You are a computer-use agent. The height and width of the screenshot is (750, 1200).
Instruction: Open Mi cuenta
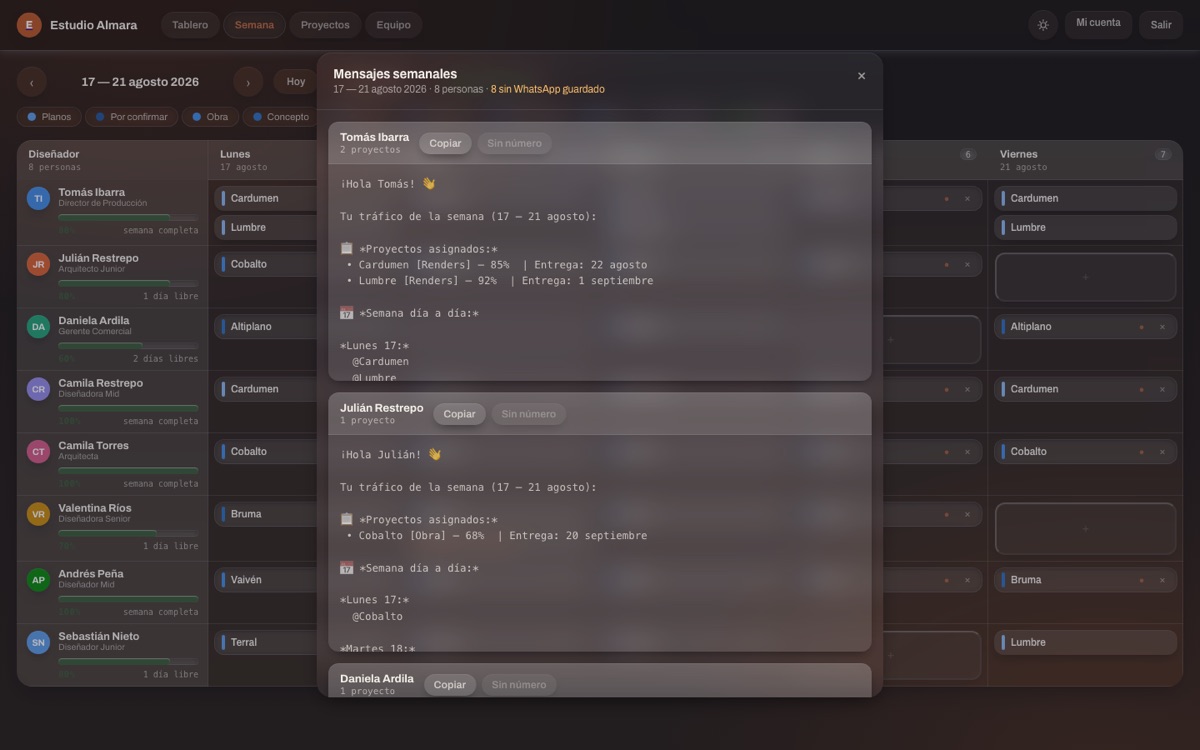click(x=1098, y=24)
